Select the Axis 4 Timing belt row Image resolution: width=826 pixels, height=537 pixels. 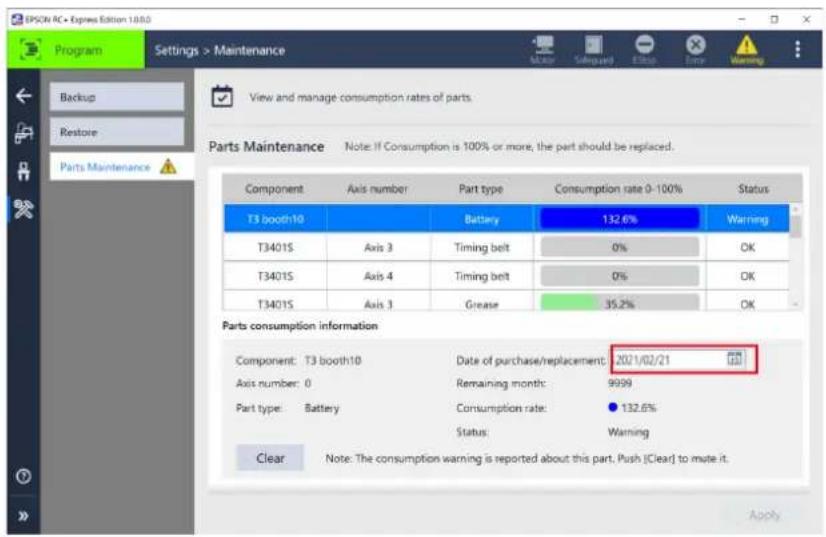pyautogui.click(x=506, y=276)
